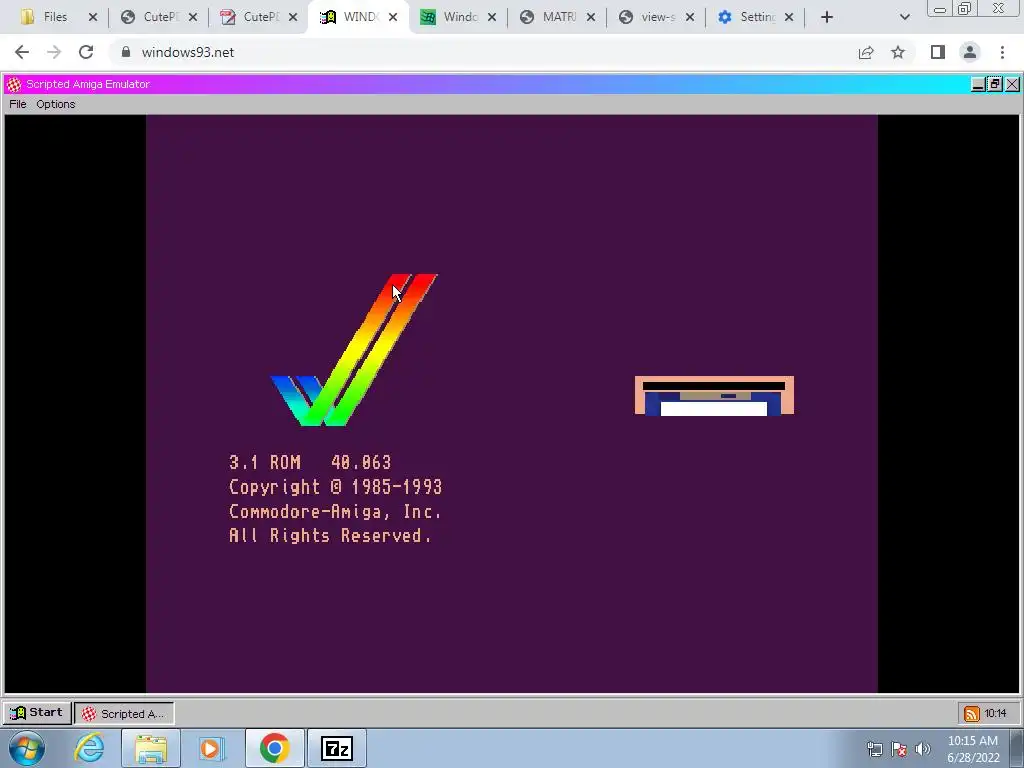Click the Windows 93 clock showing 10:14
The image size is (1024, 768).
point(995,713)
